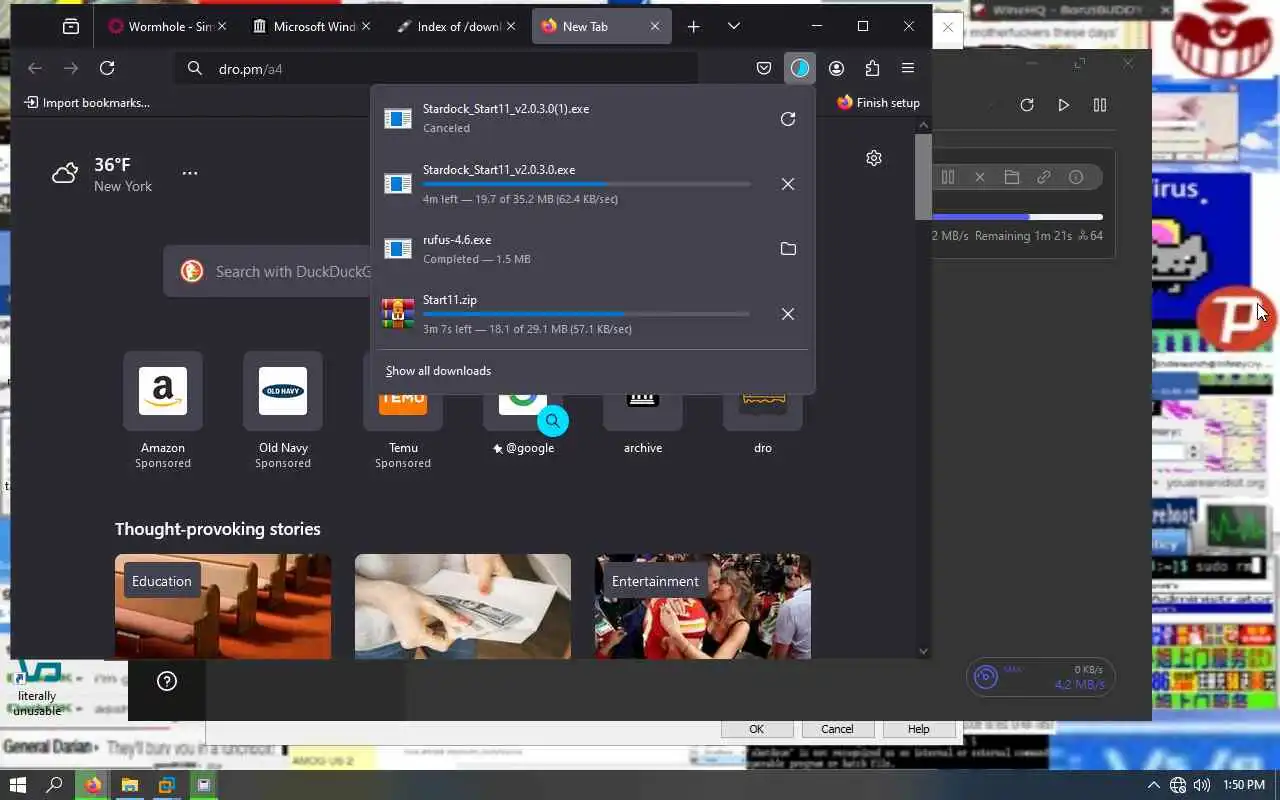The height and width of the screenshot is (800, 1280).
Task: Go back one page in Firefox
Action: (x=35, y=68)
